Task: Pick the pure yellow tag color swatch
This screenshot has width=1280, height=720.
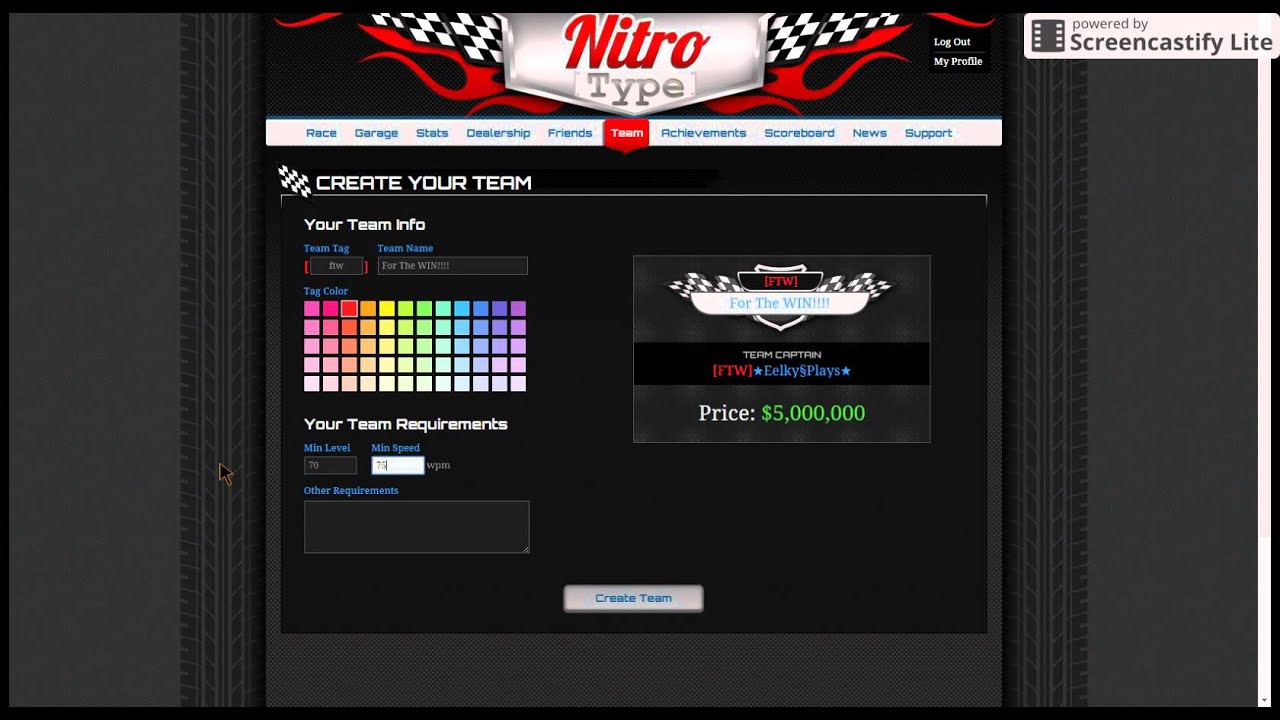Action: click(386, 309)
